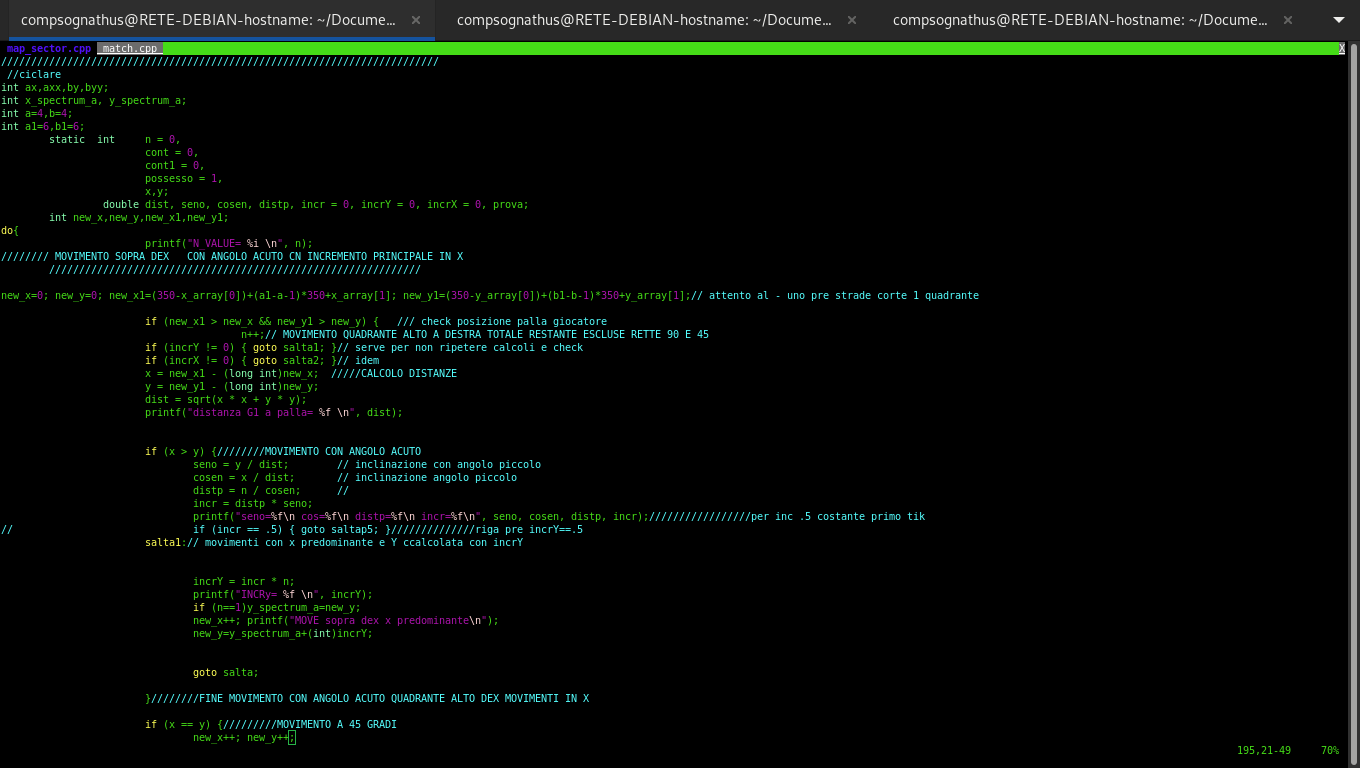This screenshot has width=1360, height=768.
Task: Place cursor on the //ciclare comment
Action: pyautogui.click(x=34, y=74)
